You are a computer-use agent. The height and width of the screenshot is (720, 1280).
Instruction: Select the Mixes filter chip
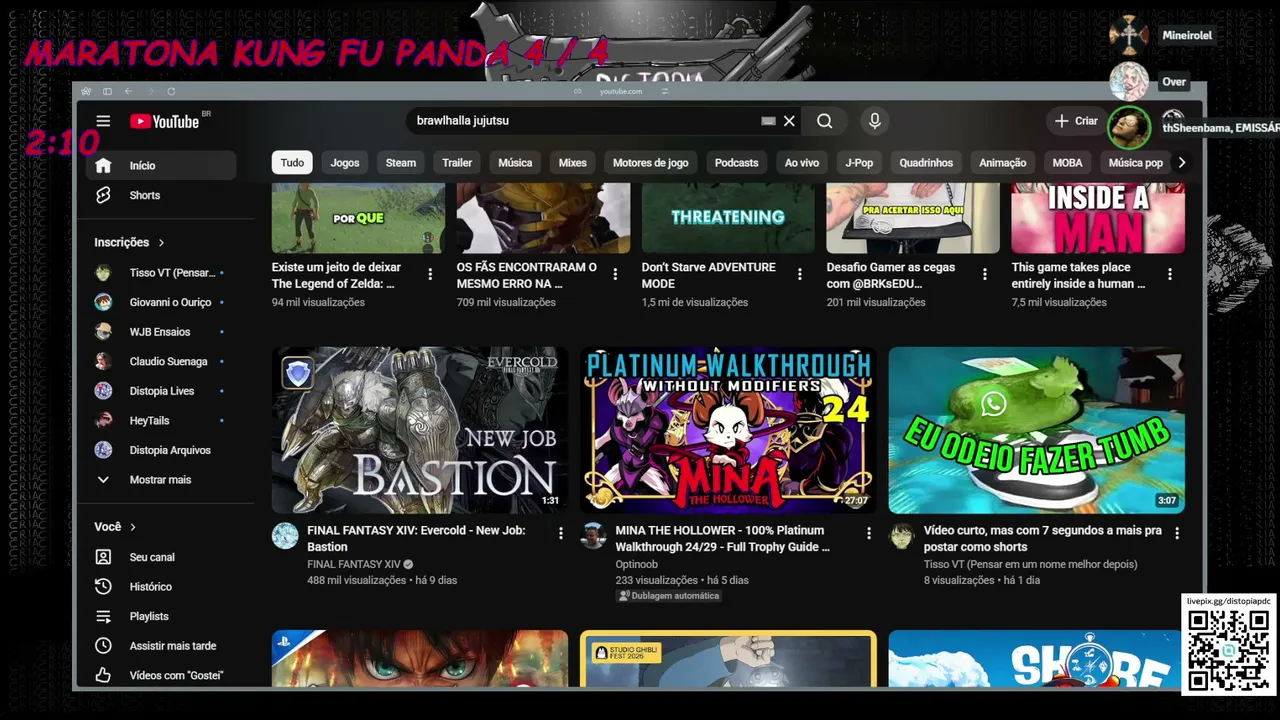coord(573,162)
